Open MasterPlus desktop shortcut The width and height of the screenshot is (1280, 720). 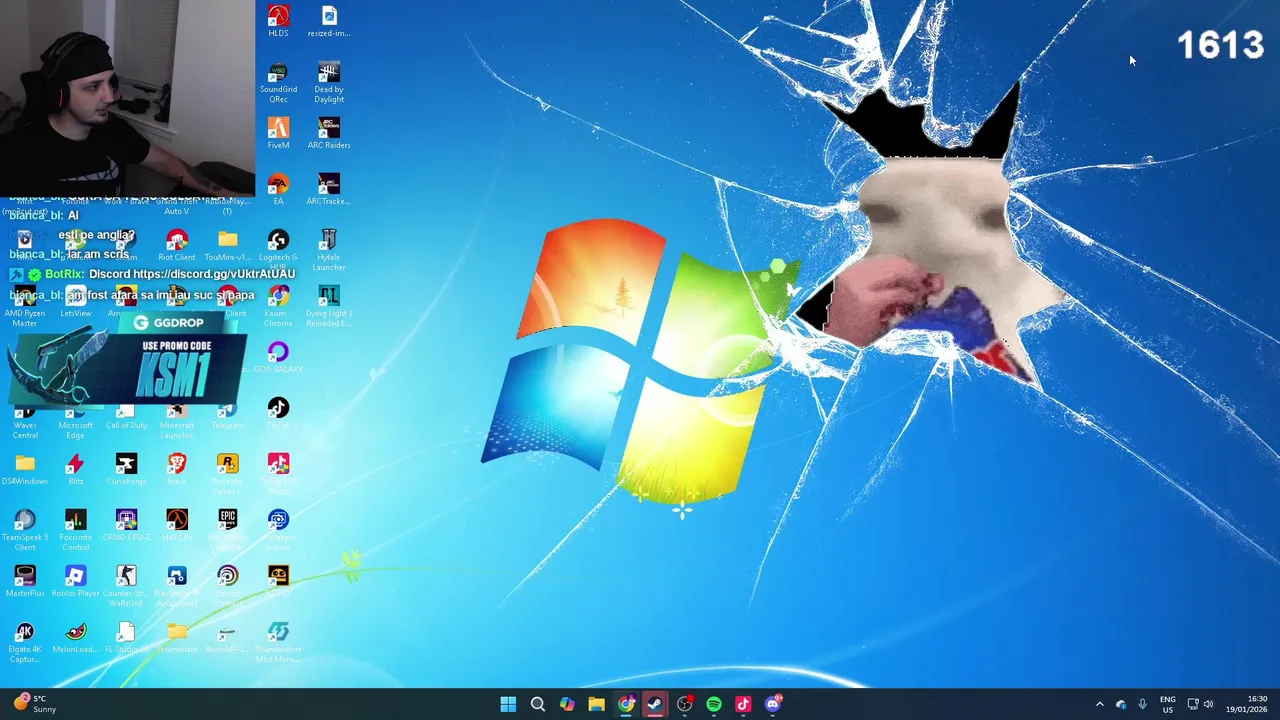[x=25, y=581]
